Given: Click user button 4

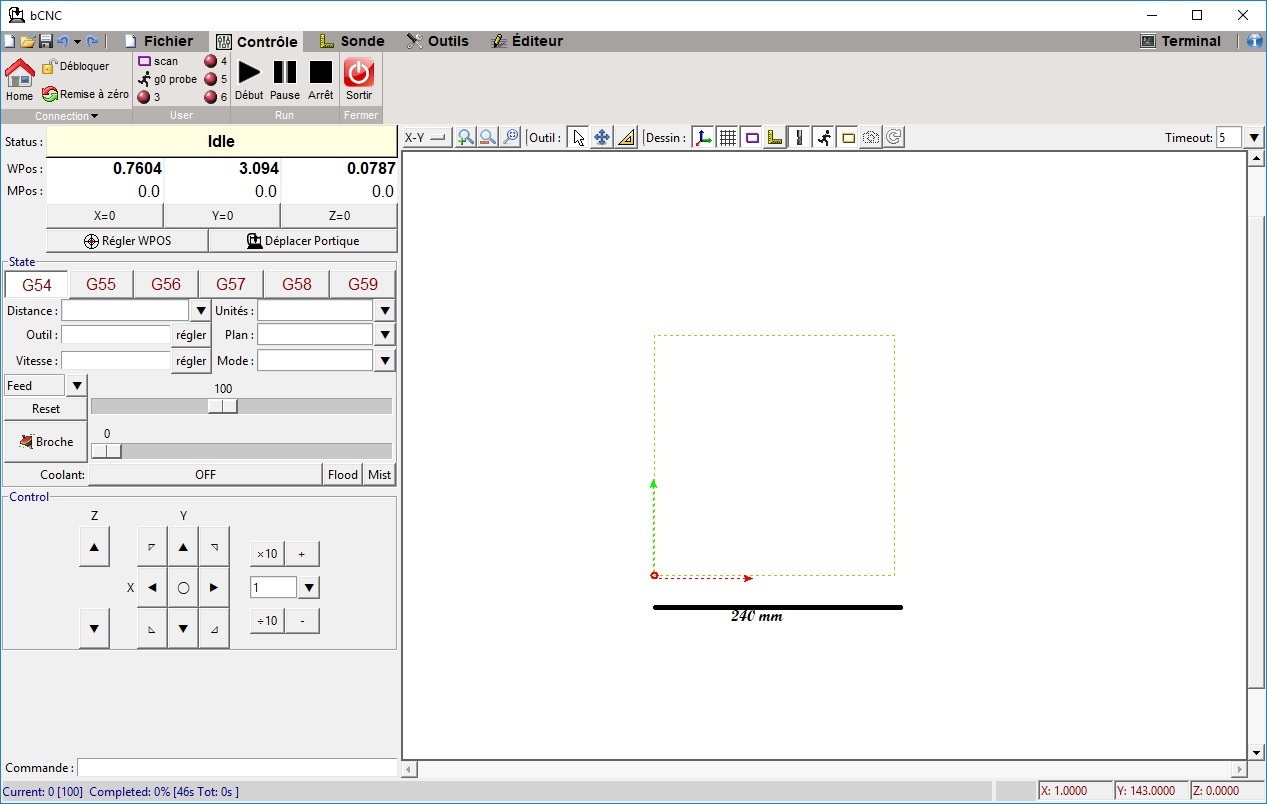Looking at the screenshot, I should pos(216,61).
